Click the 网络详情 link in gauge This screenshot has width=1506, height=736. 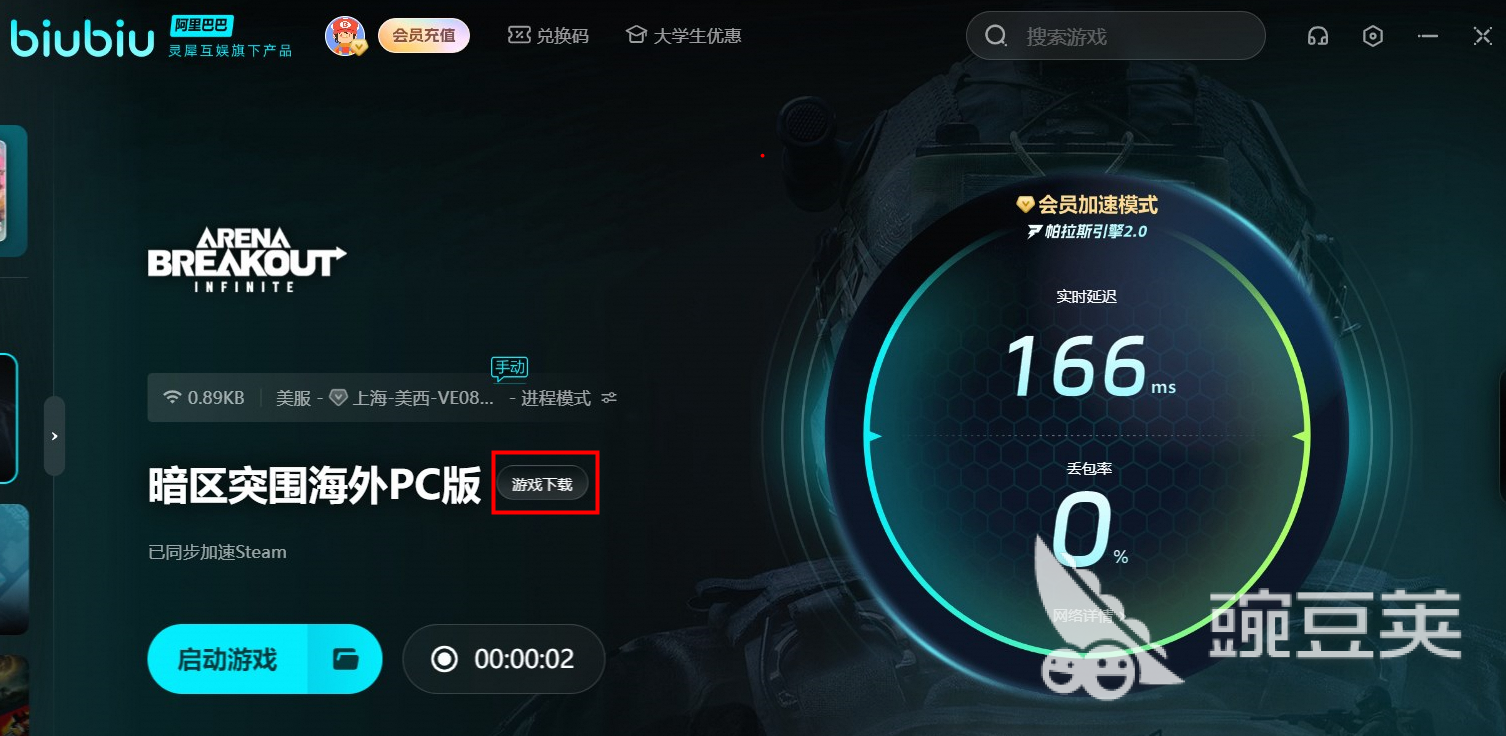click(x=1082, y=615)
